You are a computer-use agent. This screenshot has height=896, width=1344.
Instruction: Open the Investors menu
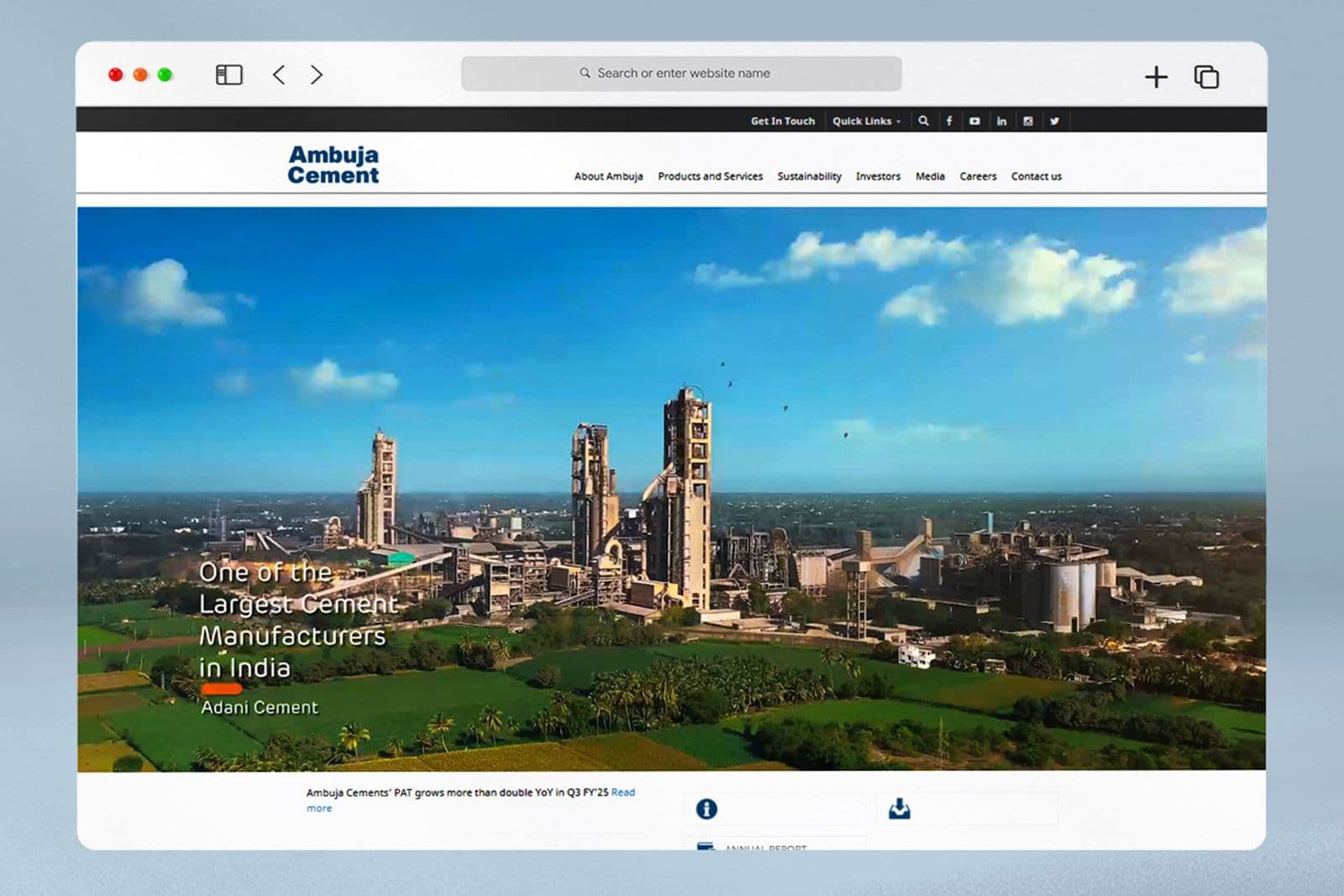(878, 176)
